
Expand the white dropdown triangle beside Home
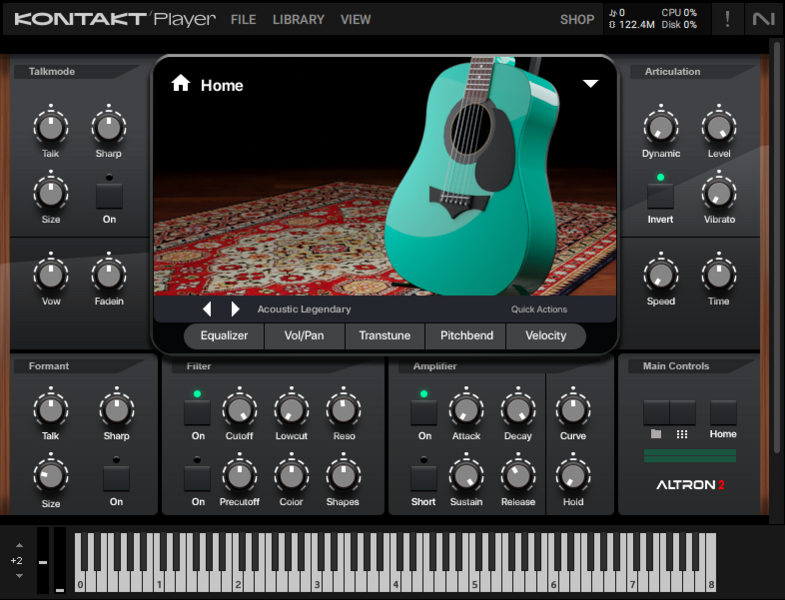click(x=590, y=84)
